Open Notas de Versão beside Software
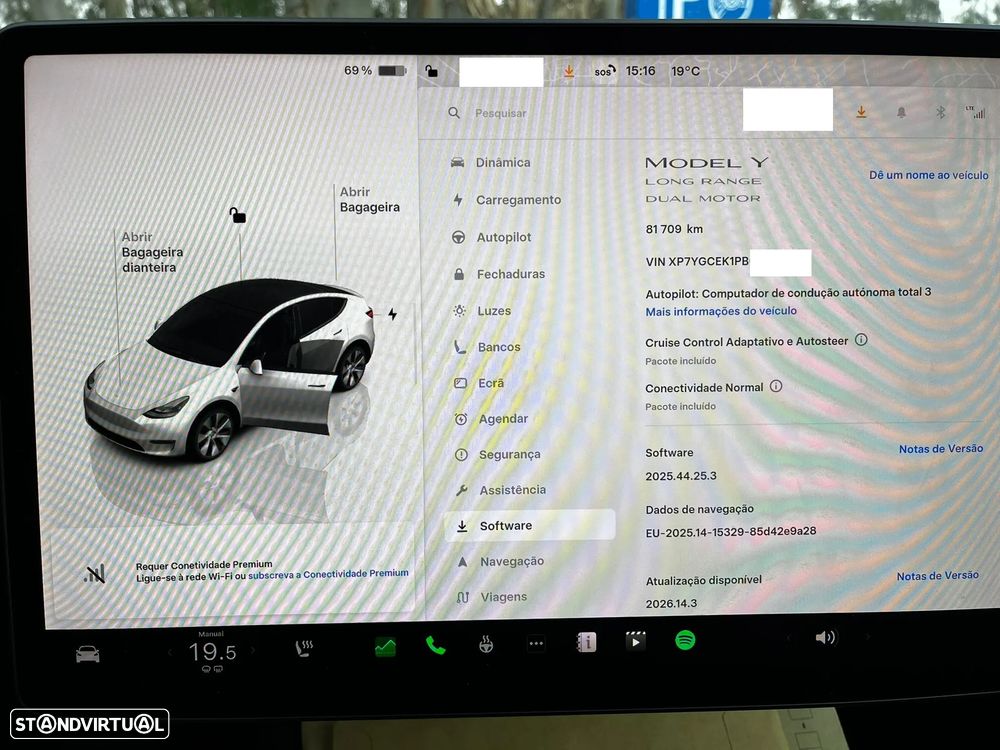Image resolution: width=1000 pixels, height=750 pixels. tap(941, 449)
